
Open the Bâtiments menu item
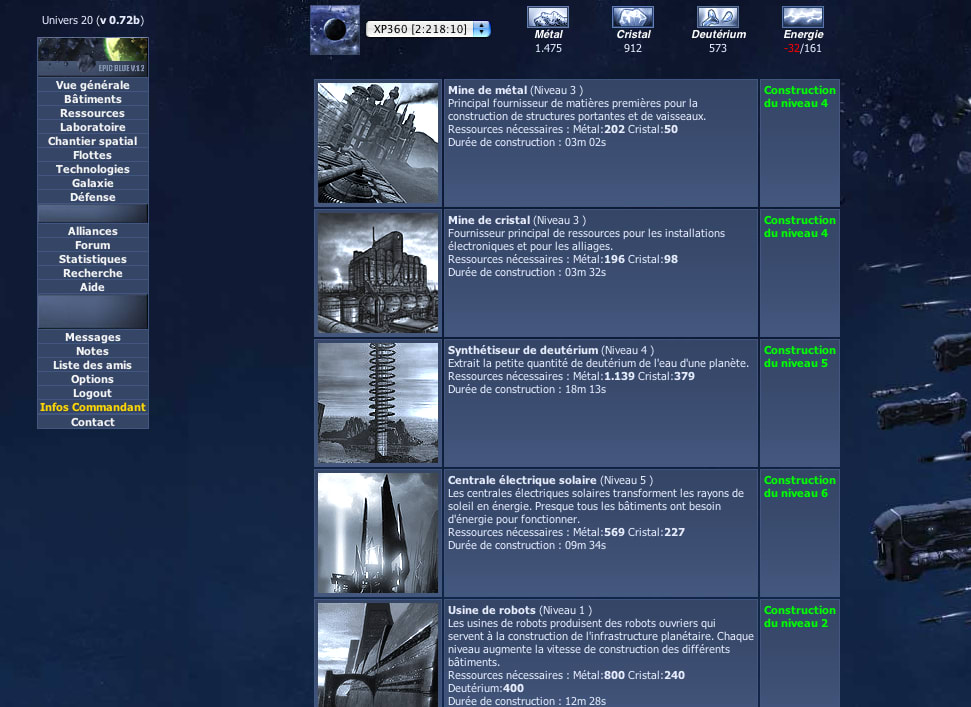pyautogui.click(x=93, y=99)
